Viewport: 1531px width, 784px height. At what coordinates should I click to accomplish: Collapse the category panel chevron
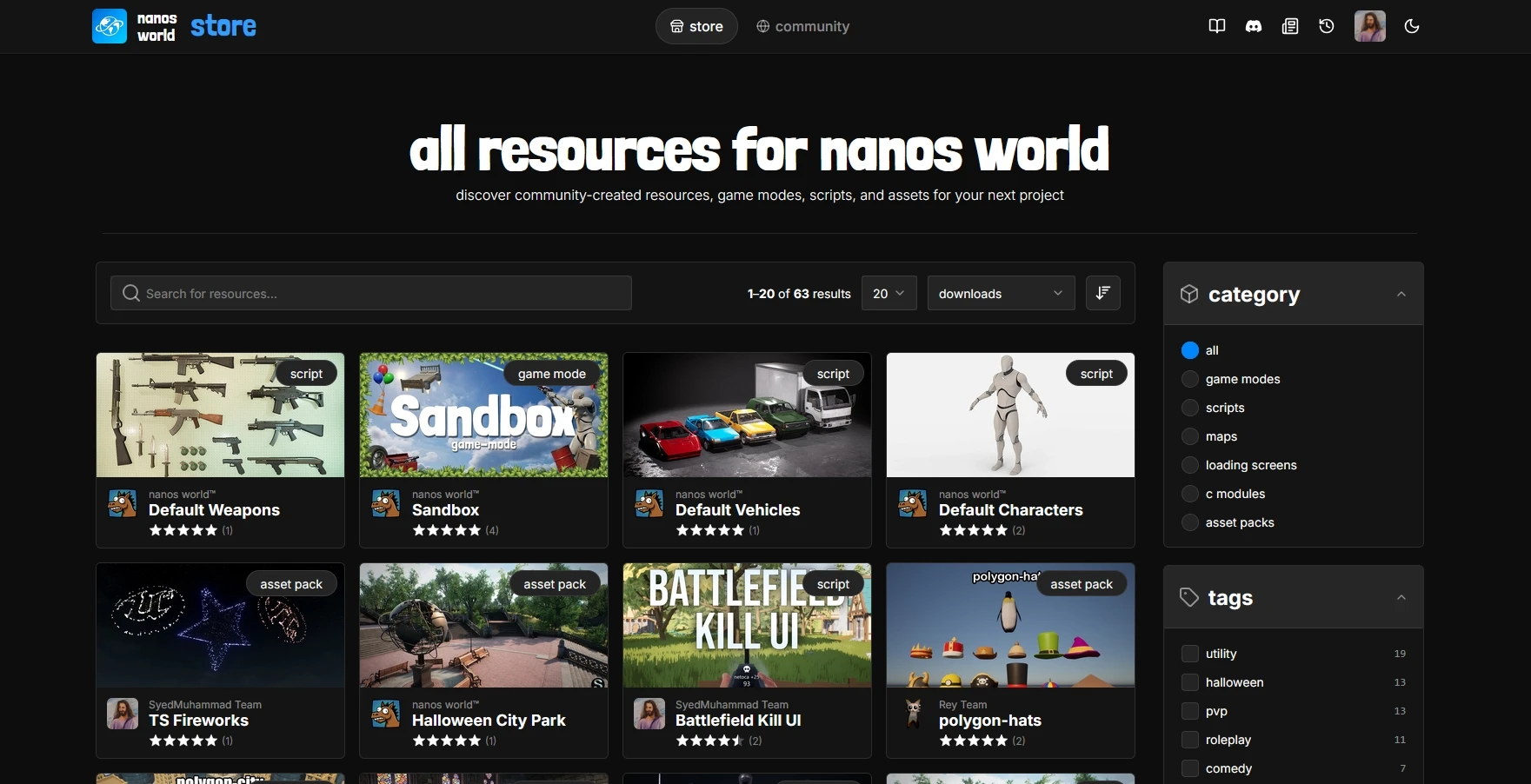(x=1401, y=294)
